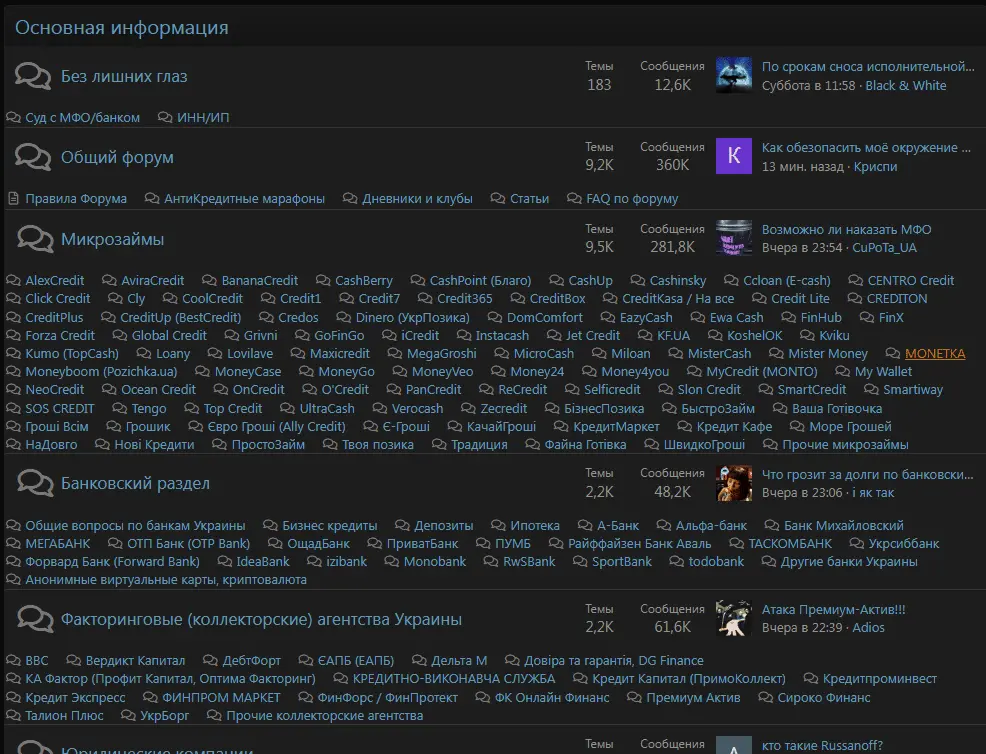Click the document icon next to Правила Форума
This screenshot has height=754, width=986.
(13, 199)
